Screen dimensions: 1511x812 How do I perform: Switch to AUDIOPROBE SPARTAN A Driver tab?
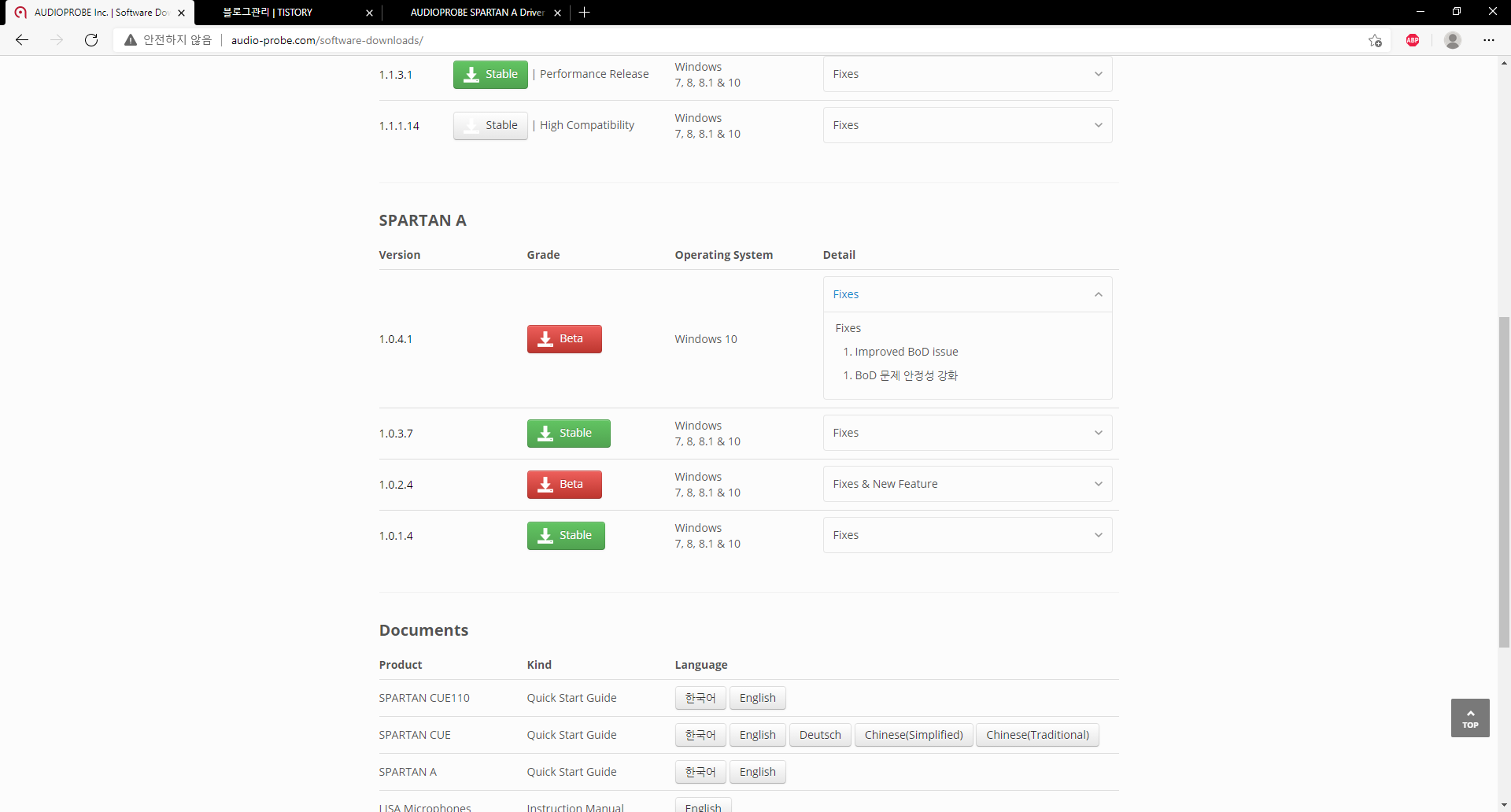pyautogui.click(x=477, y=13)
